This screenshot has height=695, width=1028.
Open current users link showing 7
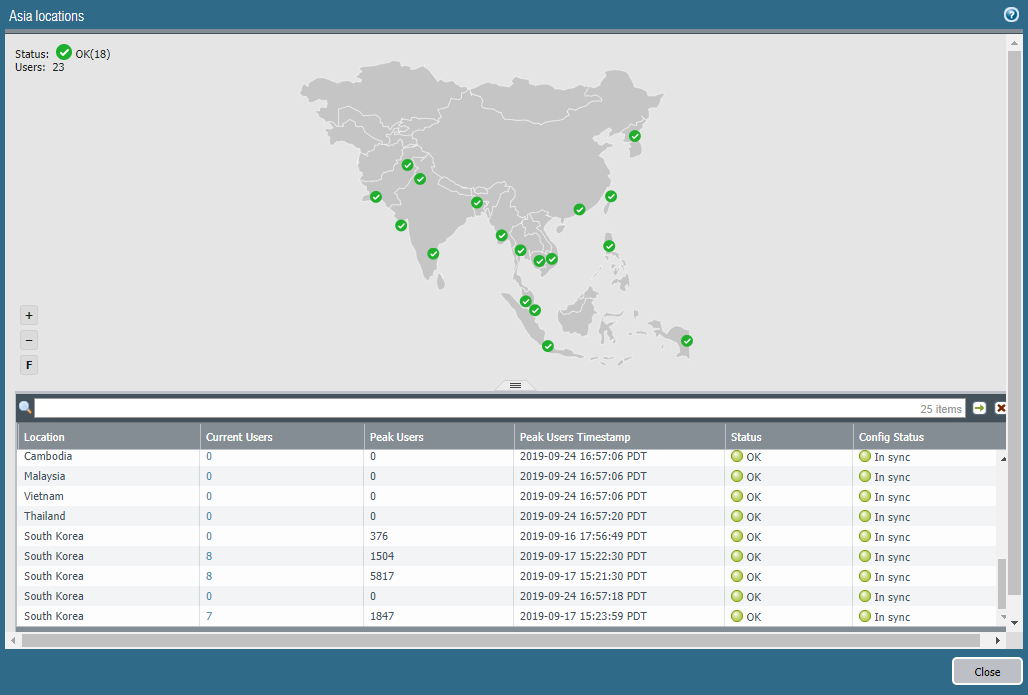tap(209, 616)
